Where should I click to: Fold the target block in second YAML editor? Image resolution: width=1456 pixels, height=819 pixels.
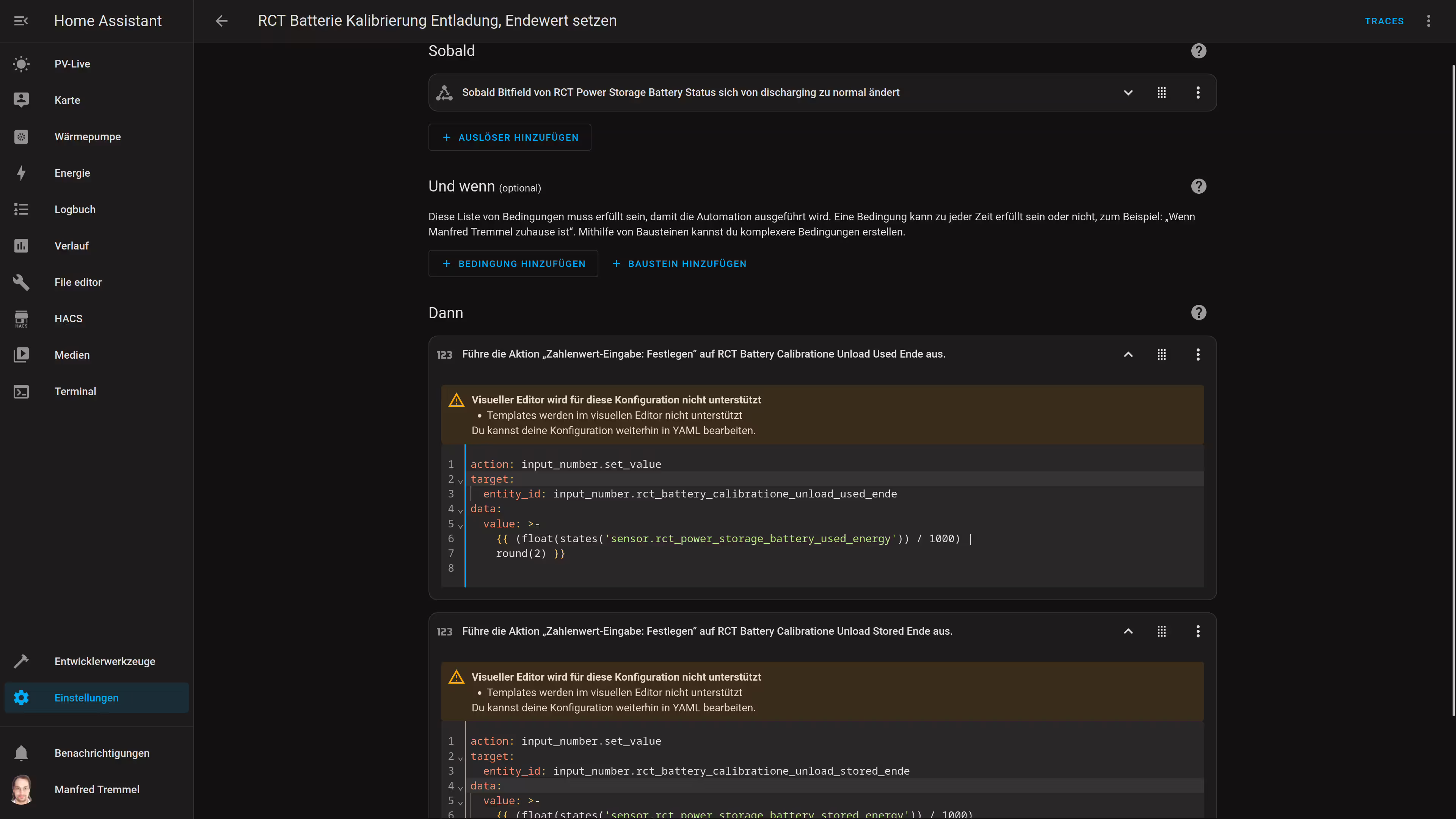[460, 758]
